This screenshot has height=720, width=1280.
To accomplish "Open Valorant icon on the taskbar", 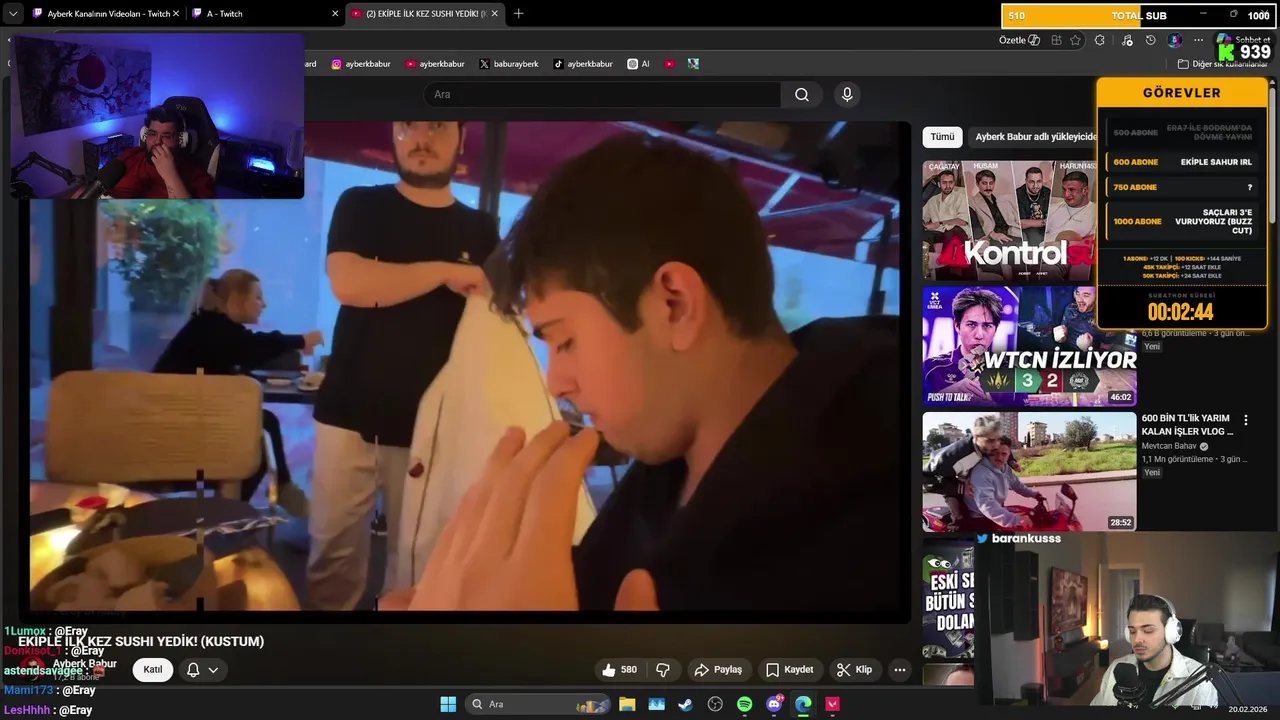I will 832,704.
